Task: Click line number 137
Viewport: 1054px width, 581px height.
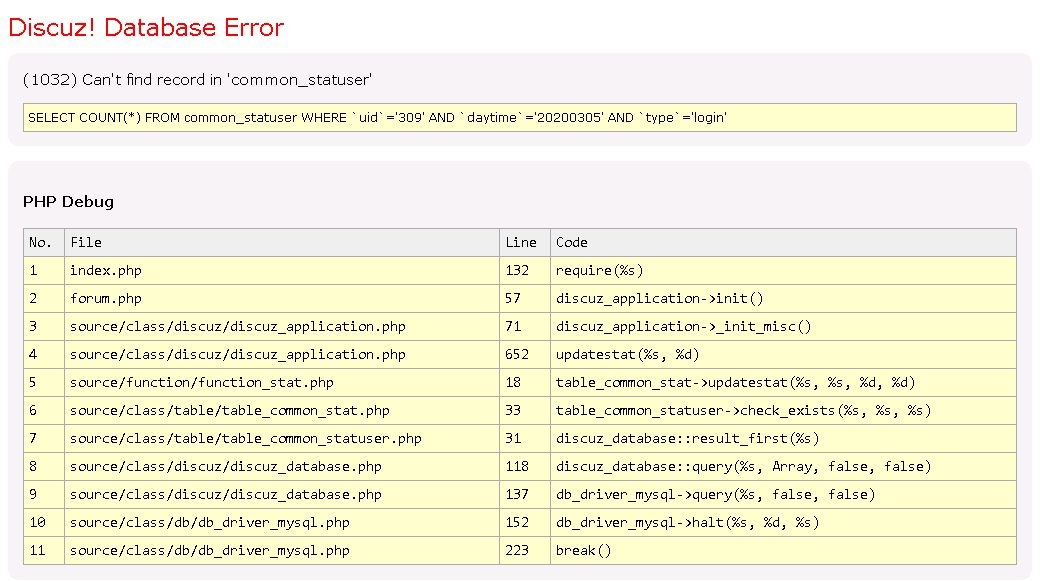Action: [524, 494]
